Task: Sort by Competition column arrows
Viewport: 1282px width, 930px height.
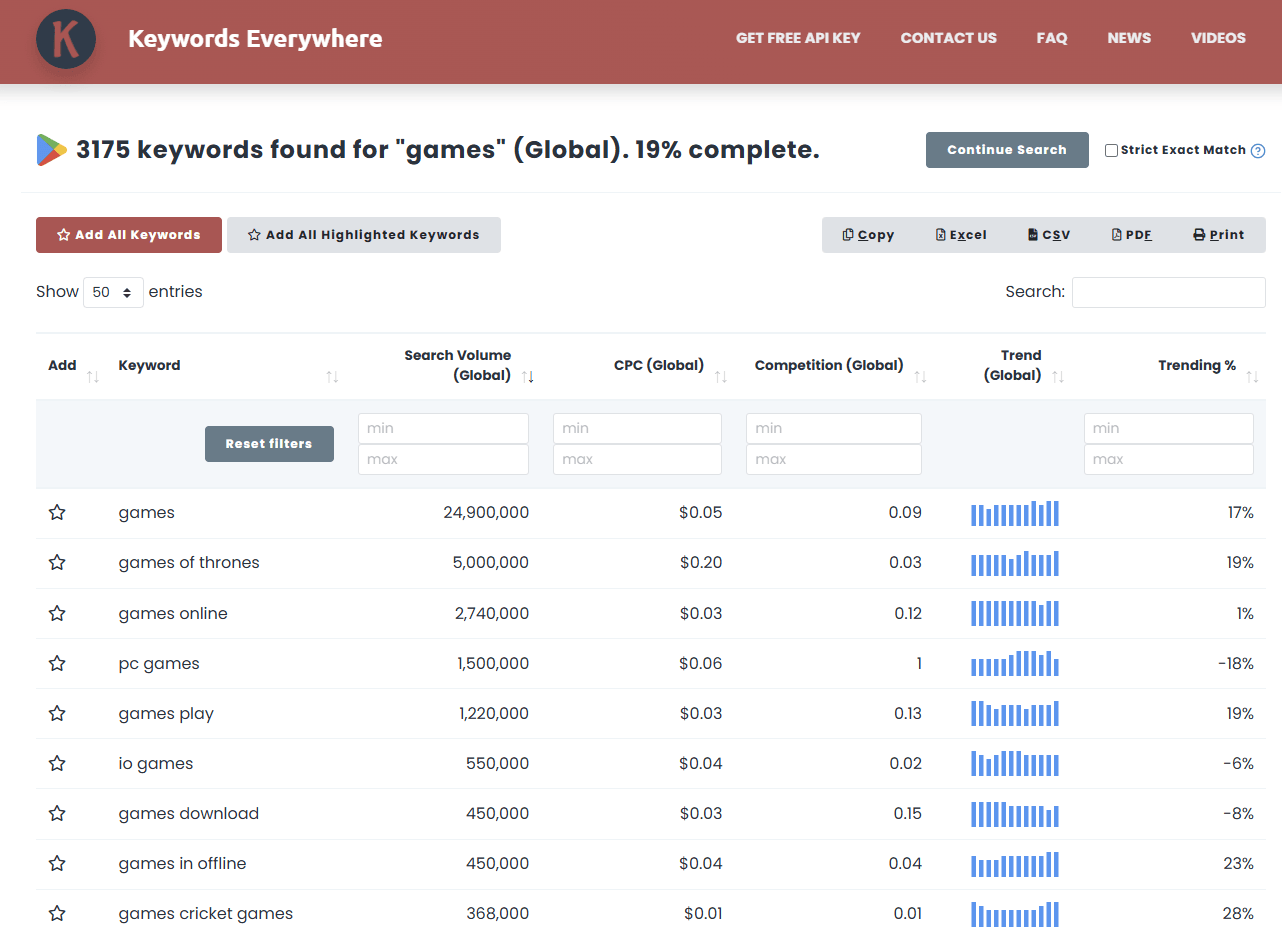Action: tap(921, 377)
